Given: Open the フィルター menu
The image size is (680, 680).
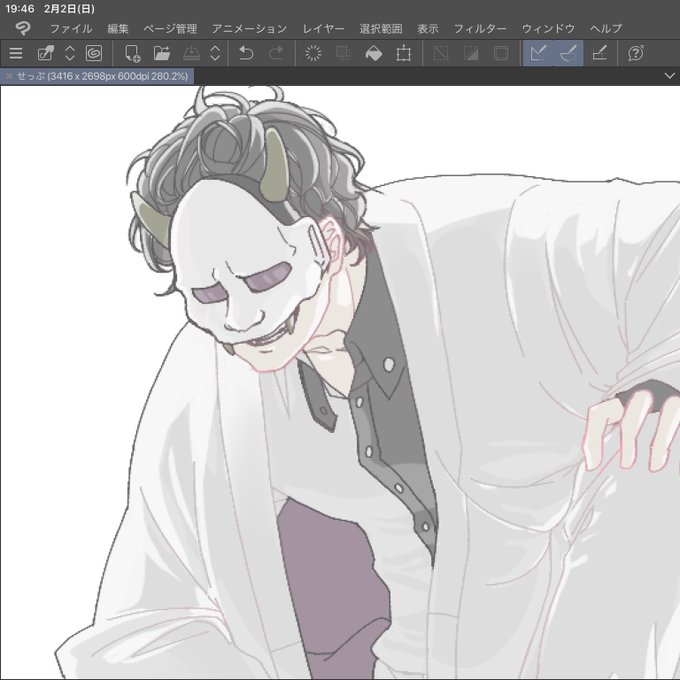Looking at the screenshot, I should pyautogui.click(x=480, y=29).
